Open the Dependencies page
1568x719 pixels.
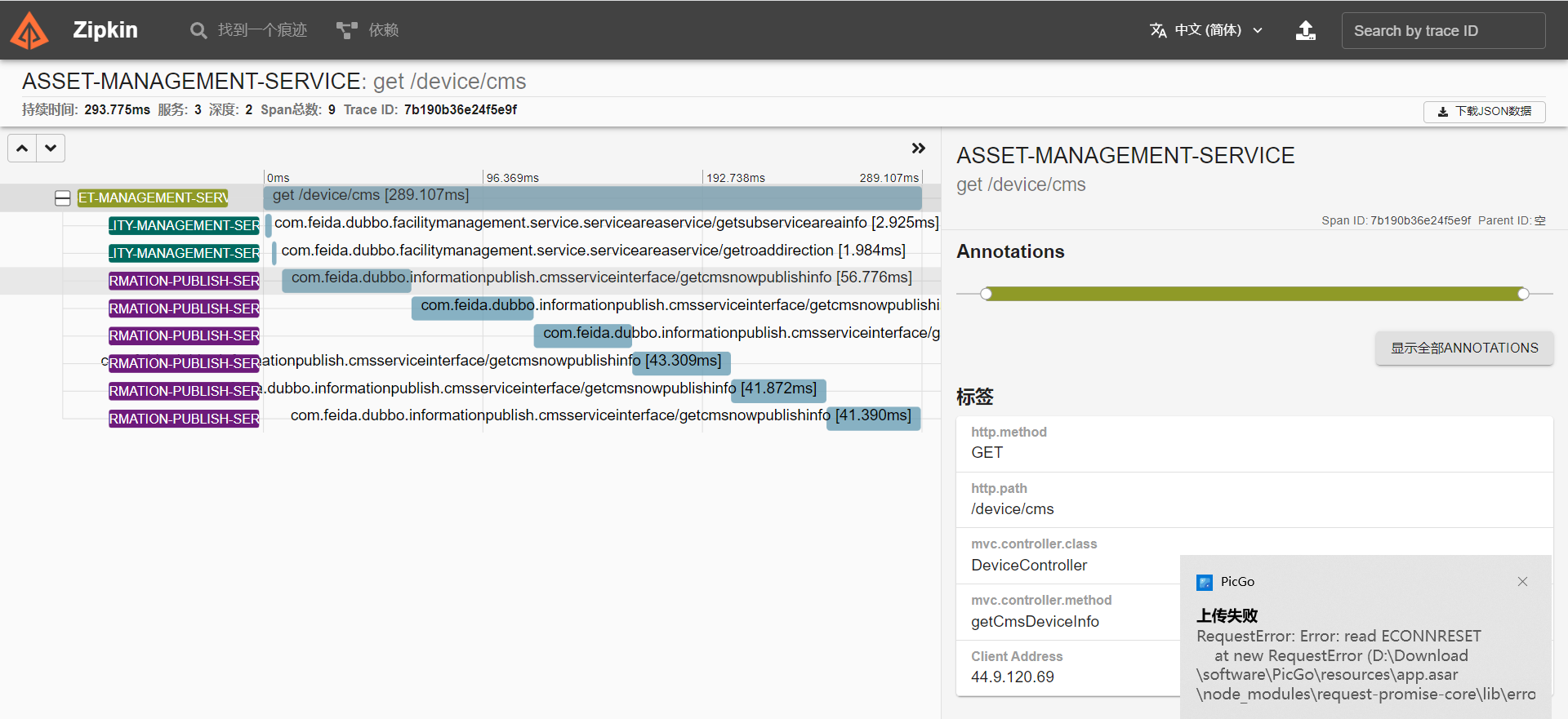point(367,30)
